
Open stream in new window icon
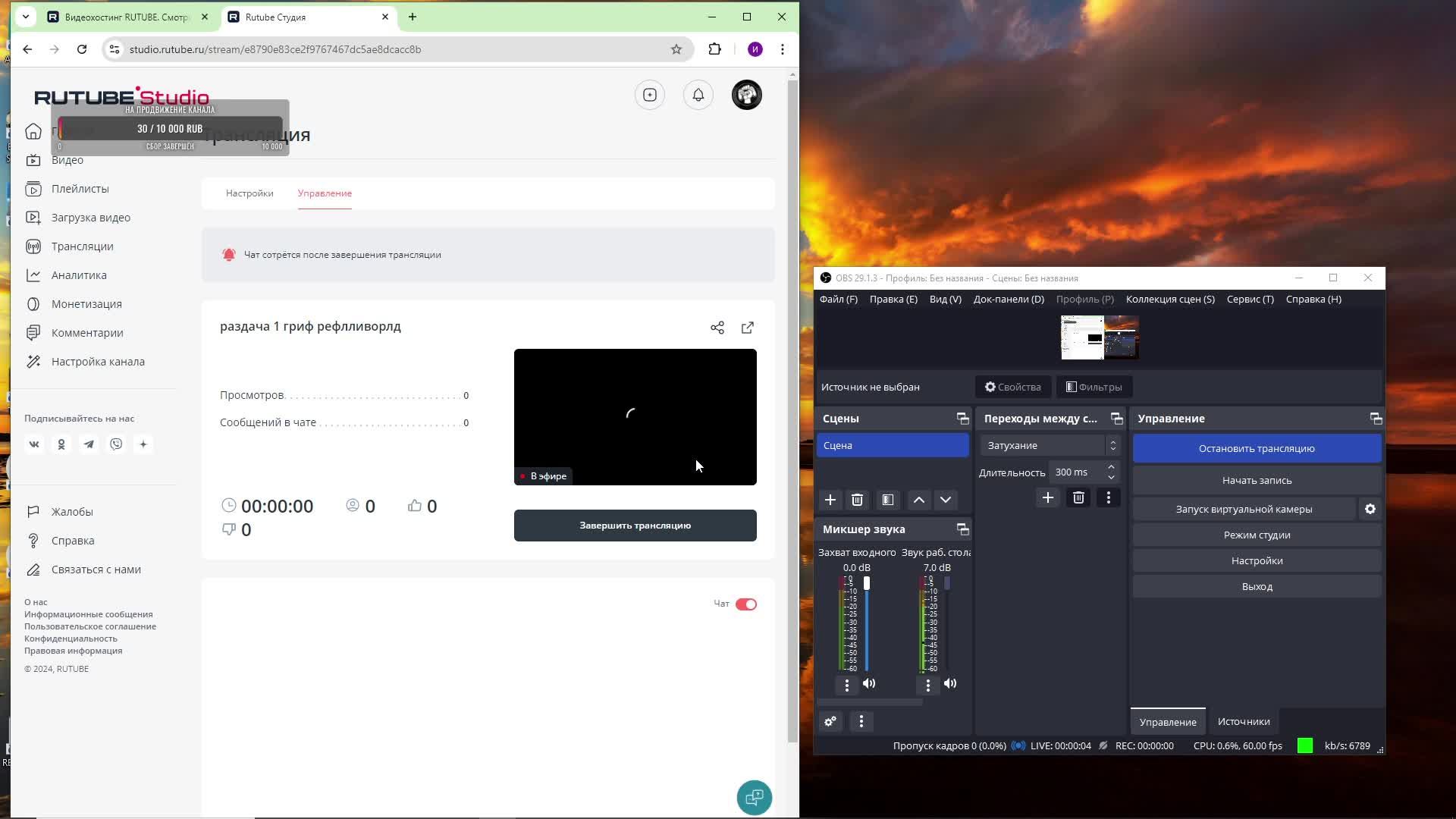coord(748,328)
